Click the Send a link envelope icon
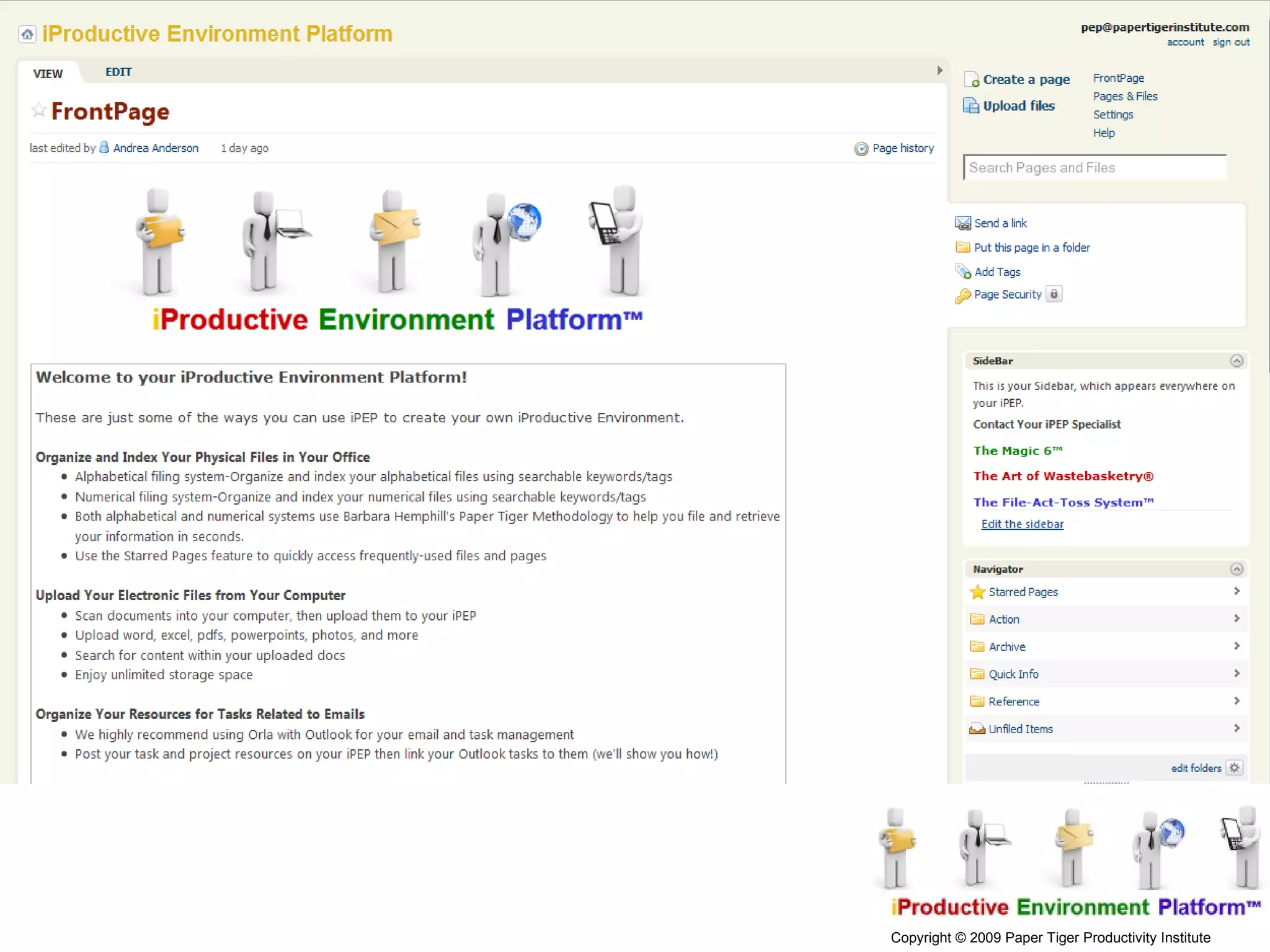The width and height of the screenshot is (1270, 952). pos(963,223)
